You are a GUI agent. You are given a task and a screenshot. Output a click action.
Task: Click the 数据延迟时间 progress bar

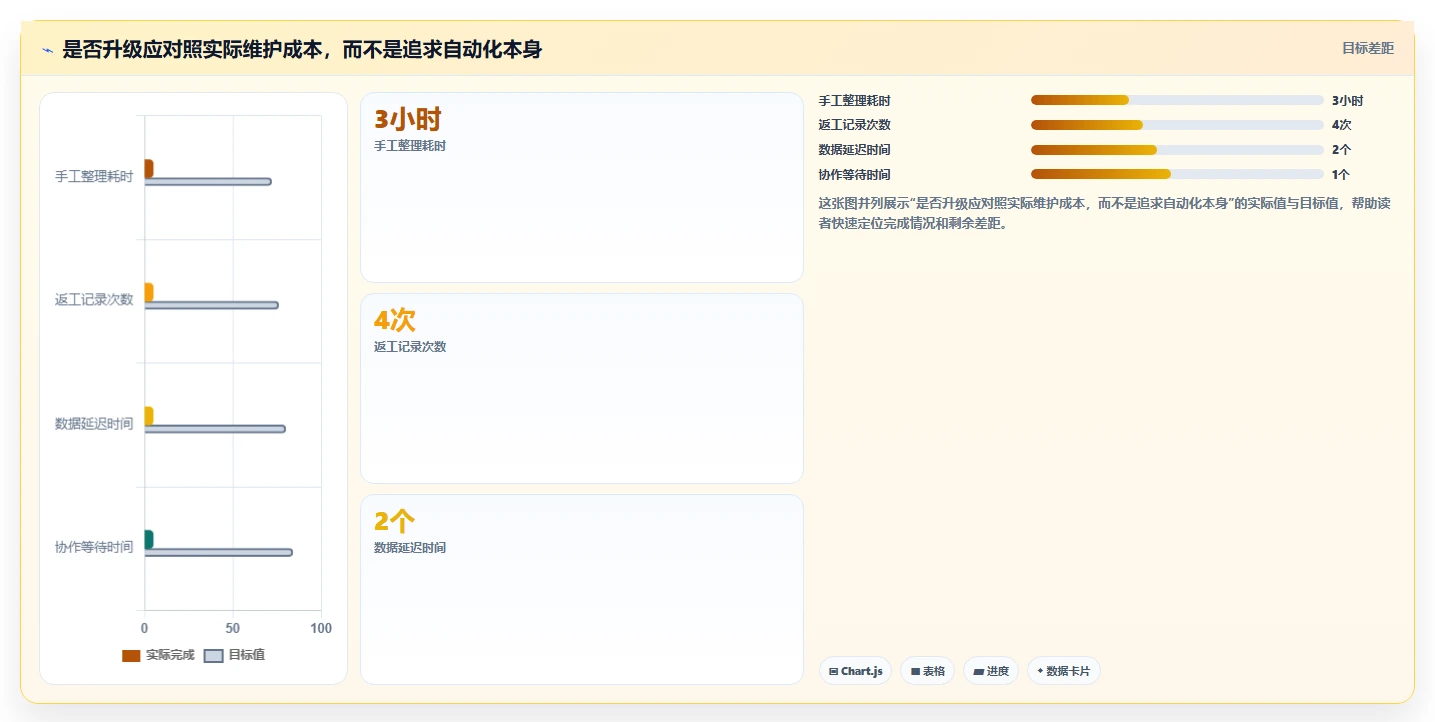click(x=1177, y=150)
